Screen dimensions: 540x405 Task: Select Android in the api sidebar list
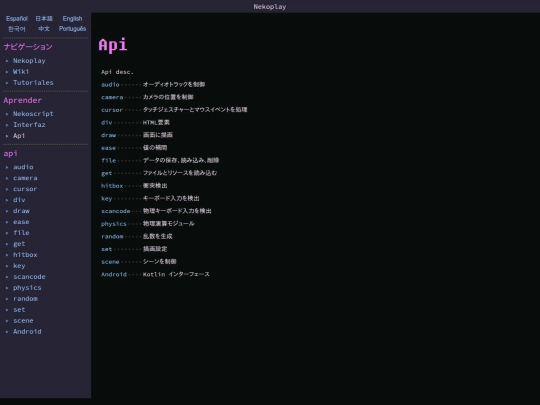click(x=27, y=332)
